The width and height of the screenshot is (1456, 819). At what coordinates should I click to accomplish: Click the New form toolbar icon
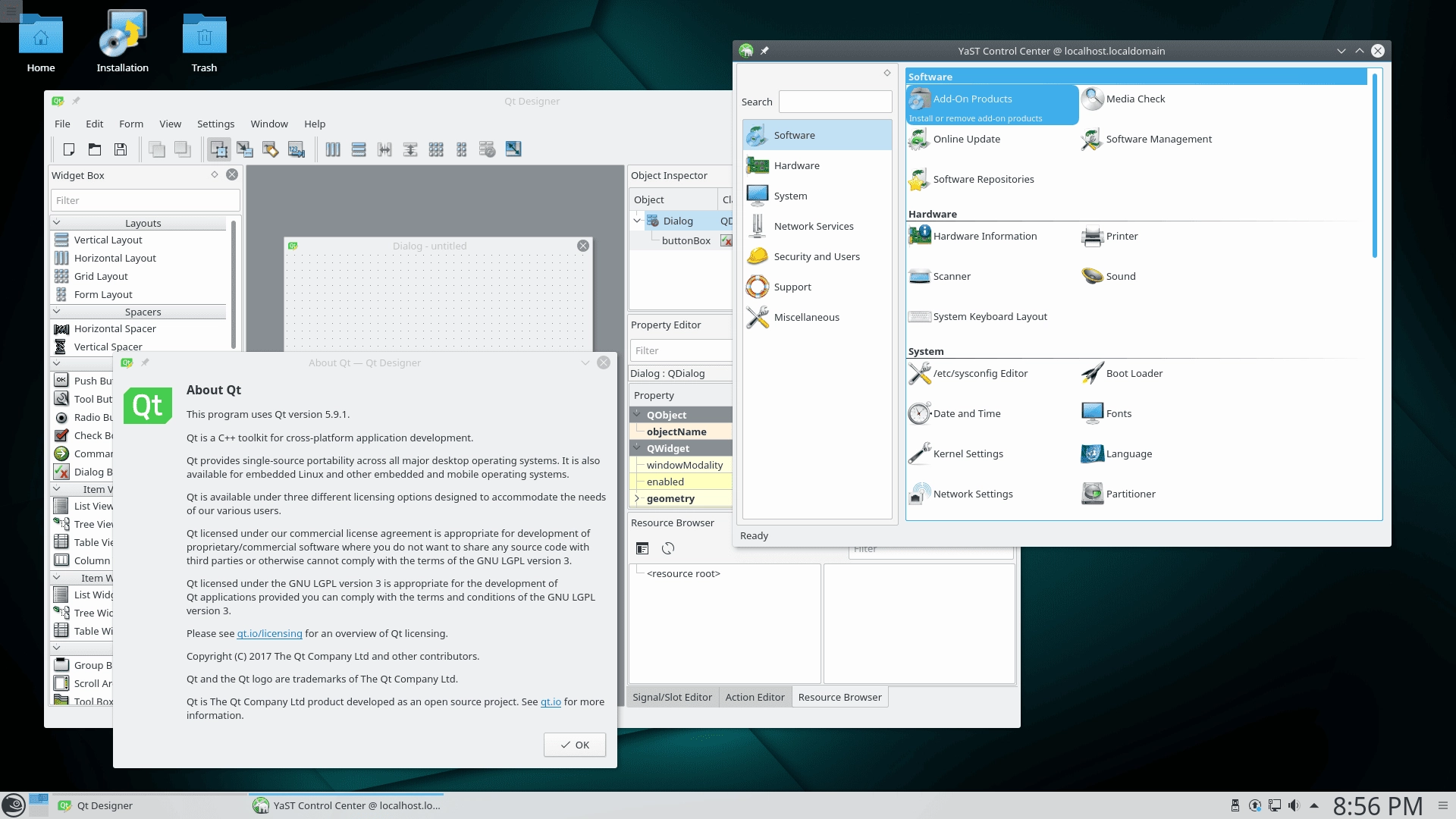coord(69,149)
